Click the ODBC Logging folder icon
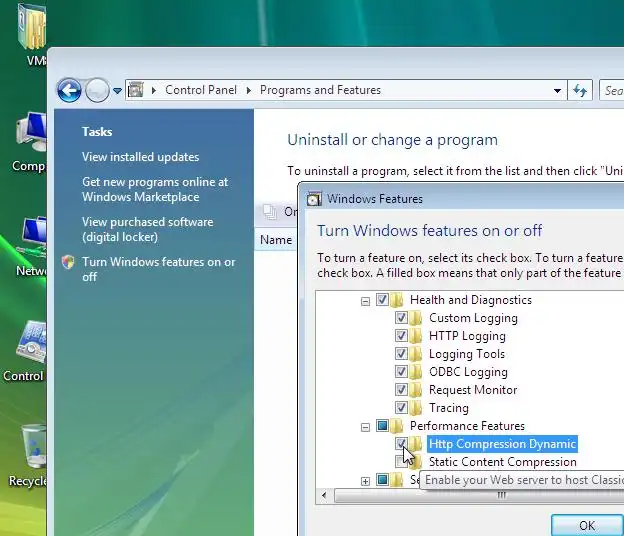 (x=415, y=372)
